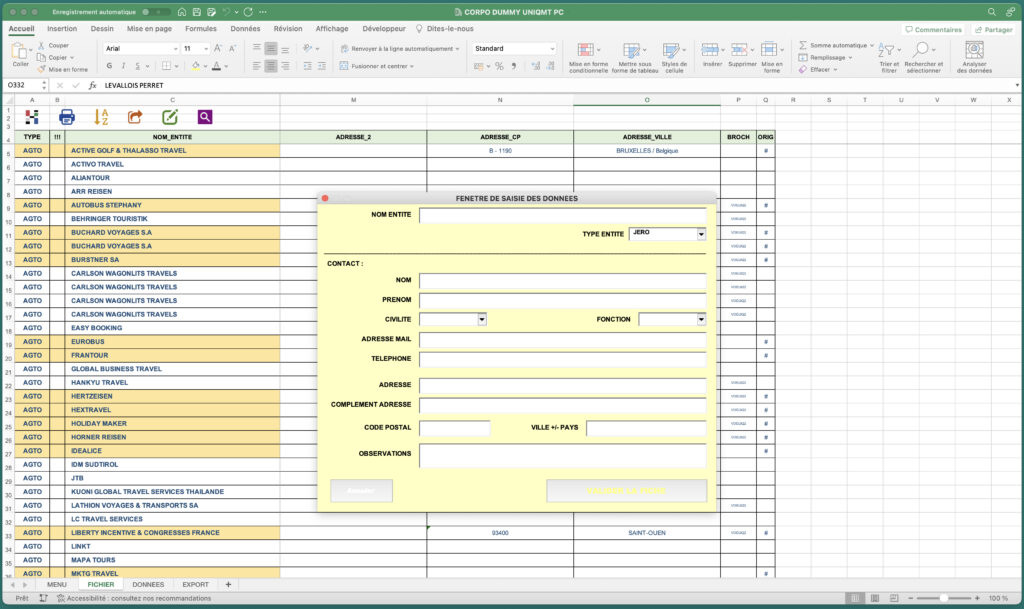Click the Commentaires button
Viewport: 1024px width, 609px height.
coord(933,29)
